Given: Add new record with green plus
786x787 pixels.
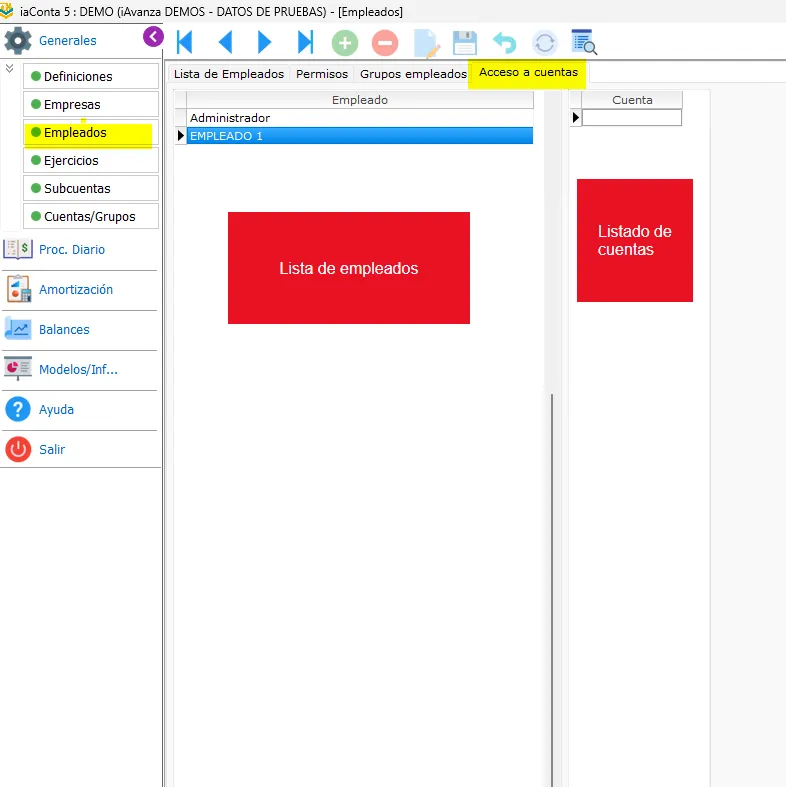Looking at the screenshot, I should [345, 43].
